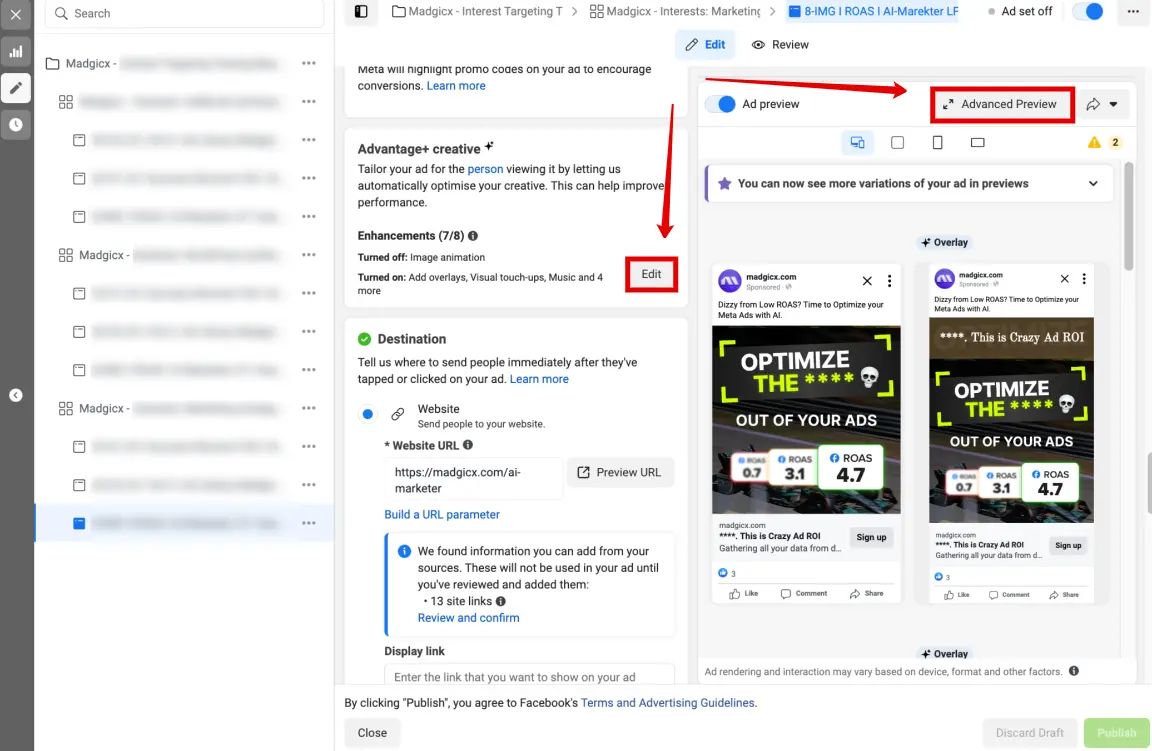Open Build a URL parameter link

coord(442,514)
